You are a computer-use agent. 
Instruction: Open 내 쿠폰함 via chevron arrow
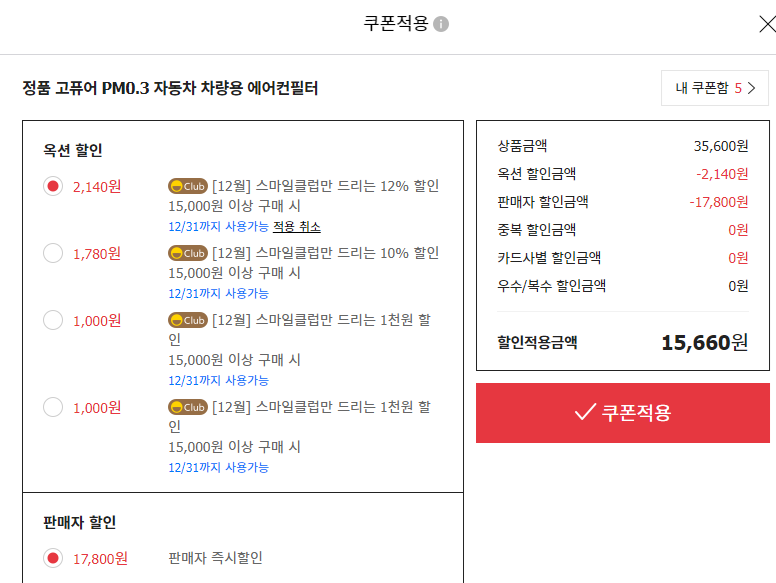(x=751, y=88)
